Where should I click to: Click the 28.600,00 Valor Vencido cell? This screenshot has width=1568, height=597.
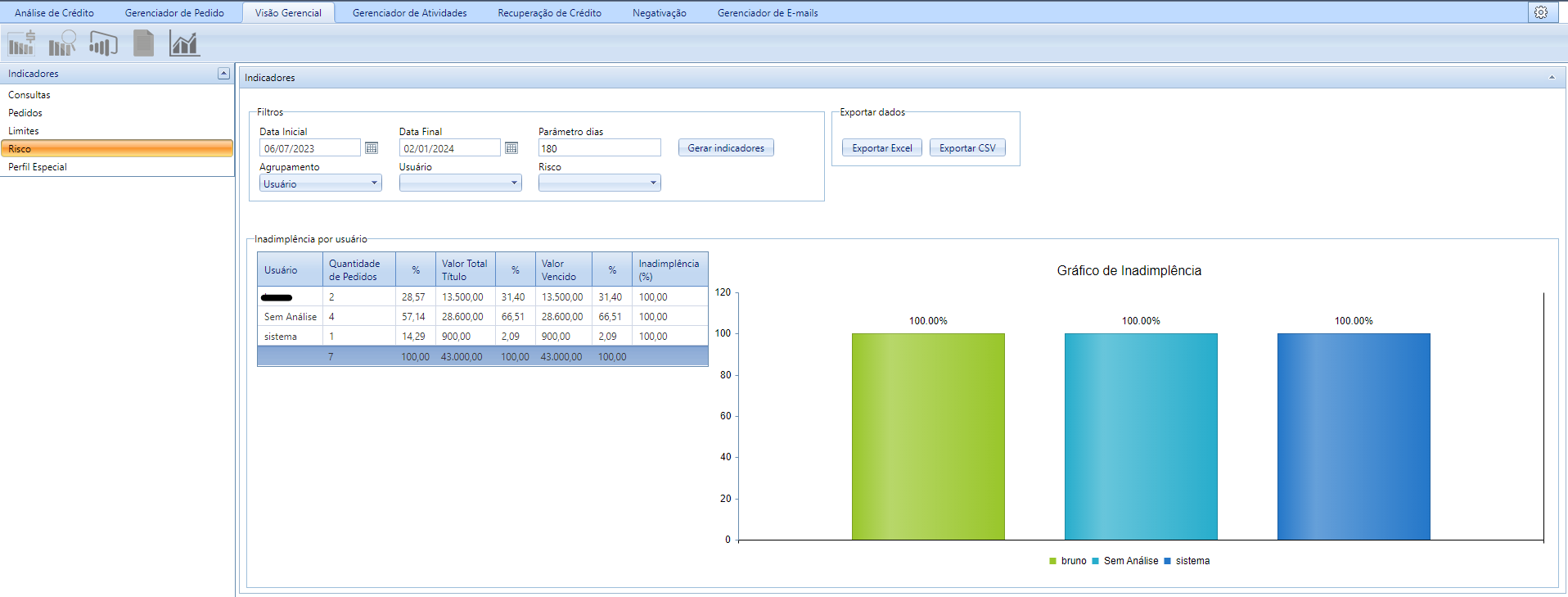(562, 317)
